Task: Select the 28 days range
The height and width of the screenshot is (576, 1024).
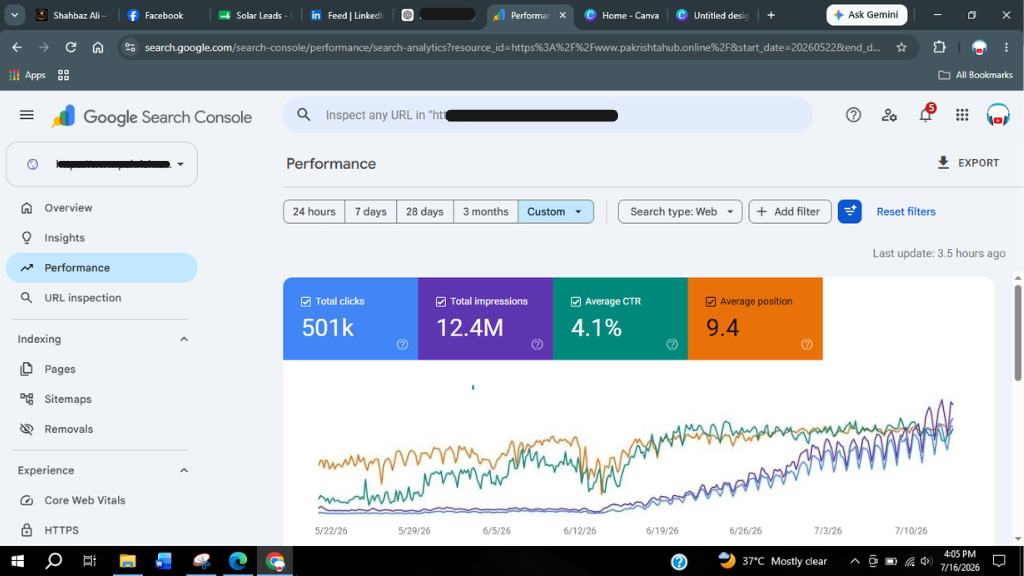Action: (x=424, y=212)
